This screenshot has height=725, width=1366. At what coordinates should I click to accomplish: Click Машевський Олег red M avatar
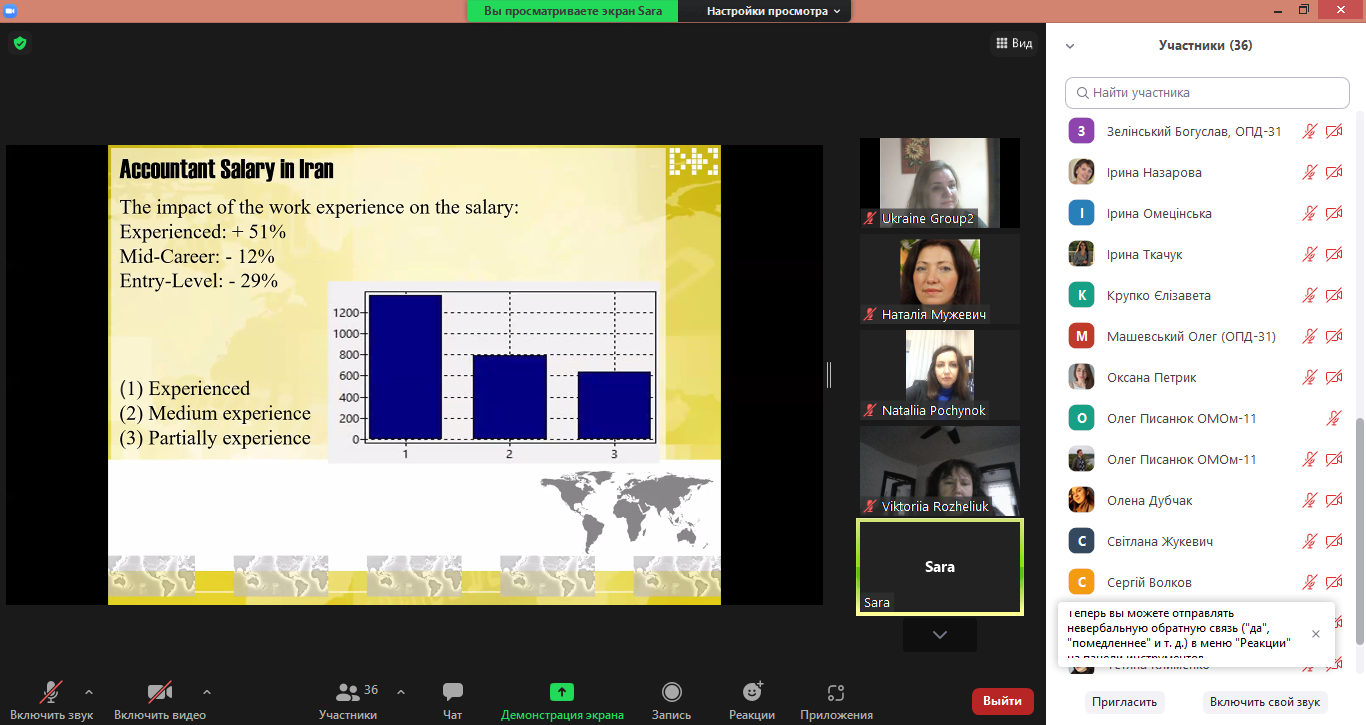[1081, 336]
